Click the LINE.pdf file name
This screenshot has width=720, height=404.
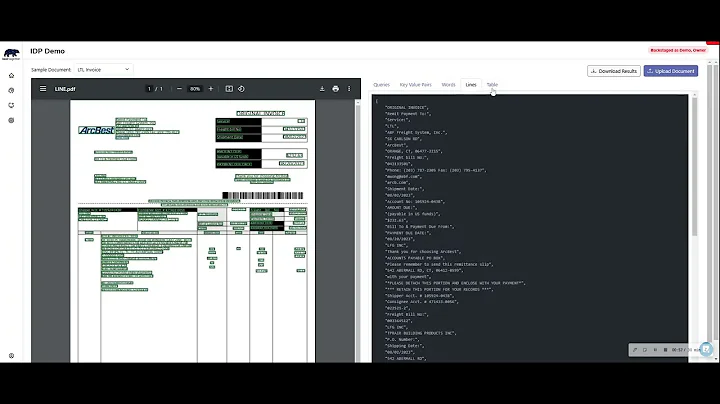(65, 89)
